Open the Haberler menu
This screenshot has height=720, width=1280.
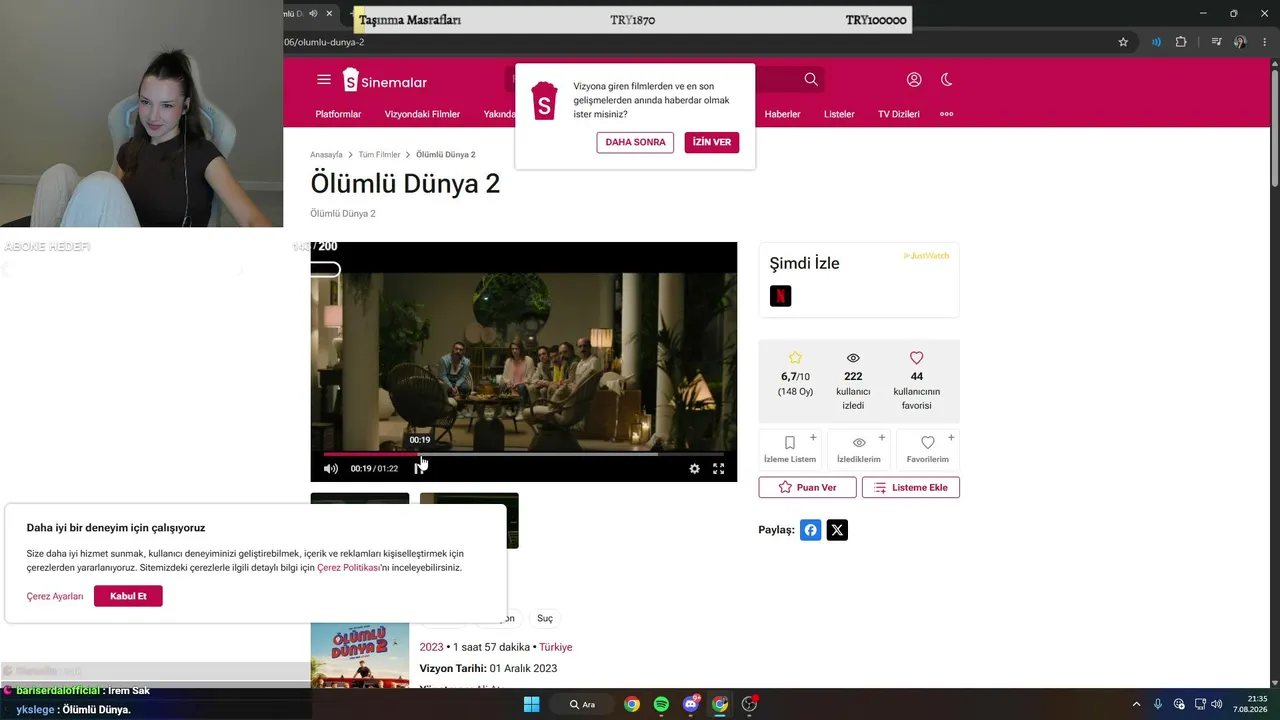pyautogui.click(x=782, y=114)
